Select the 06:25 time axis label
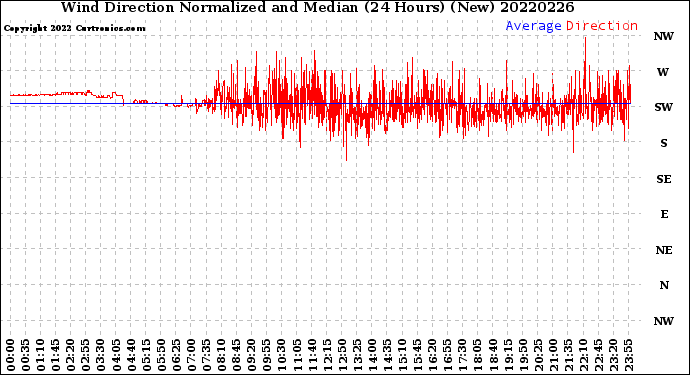Screen dimensions: 690x375 click(x=176, y=355)
